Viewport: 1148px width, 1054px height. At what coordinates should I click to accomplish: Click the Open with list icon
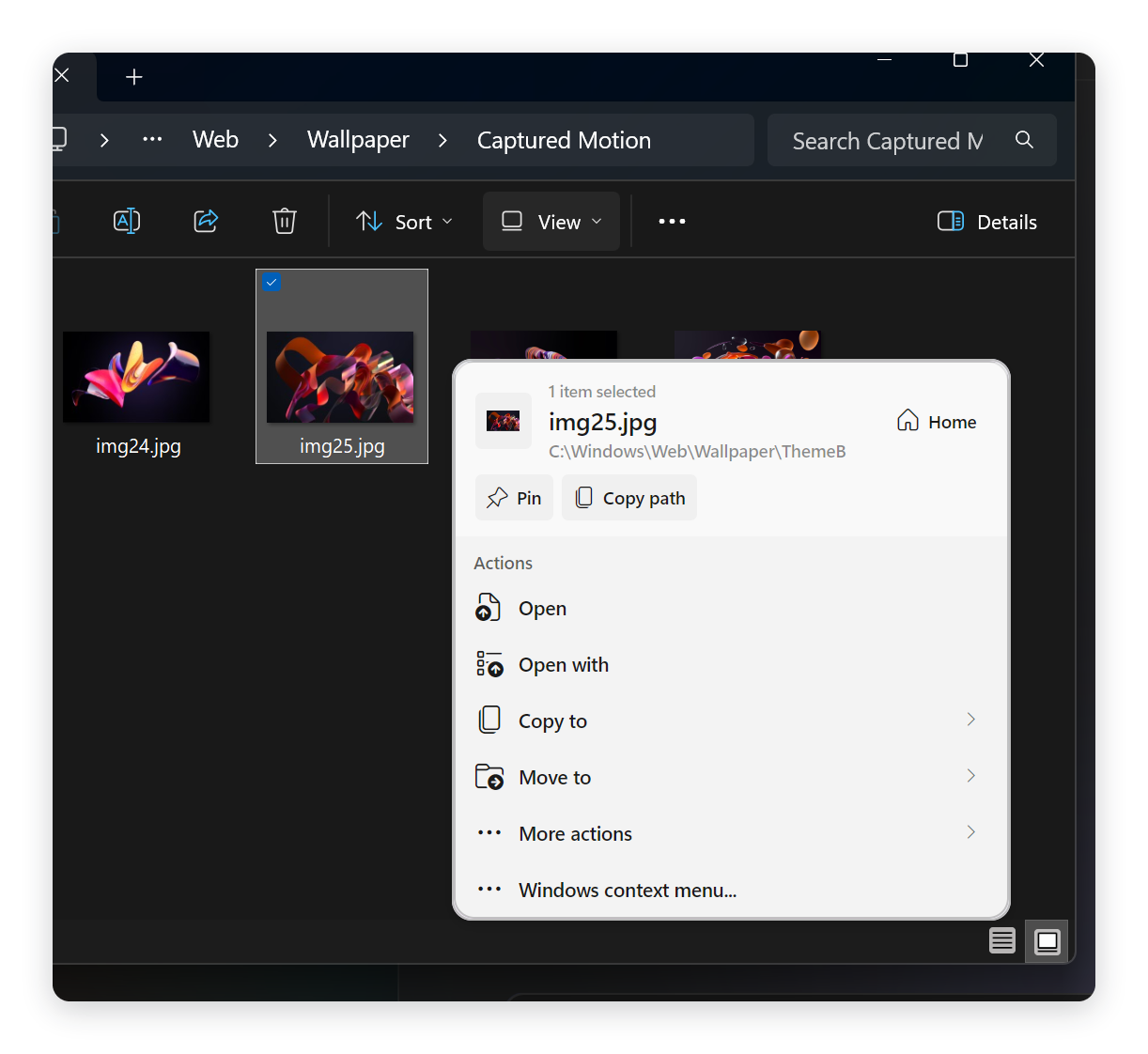coord(489,664)
